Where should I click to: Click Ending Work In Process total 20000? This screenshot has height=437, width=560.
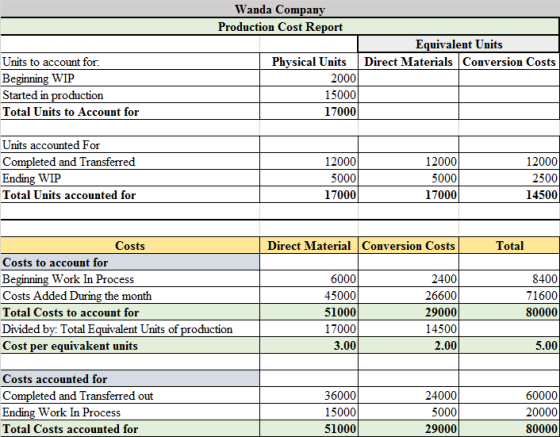pos(542,412)
